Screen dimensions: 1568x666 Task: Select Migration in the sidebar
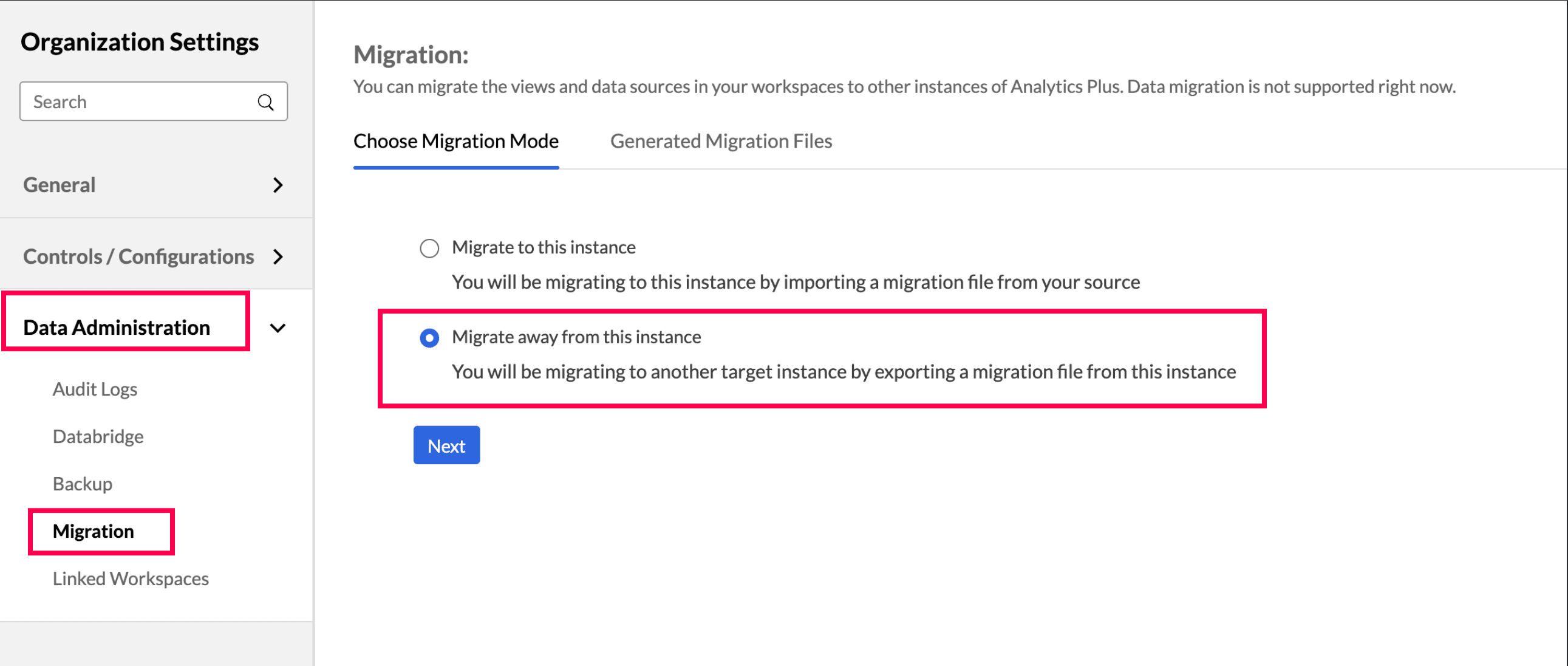tap(94, 531)
